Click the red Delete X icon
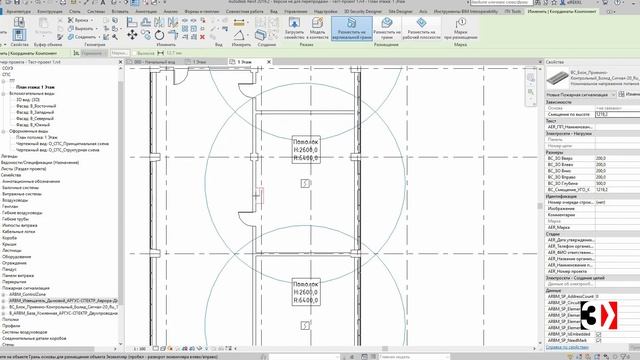The width and height of the screenshot is (640, 360). tap(202, 37)
